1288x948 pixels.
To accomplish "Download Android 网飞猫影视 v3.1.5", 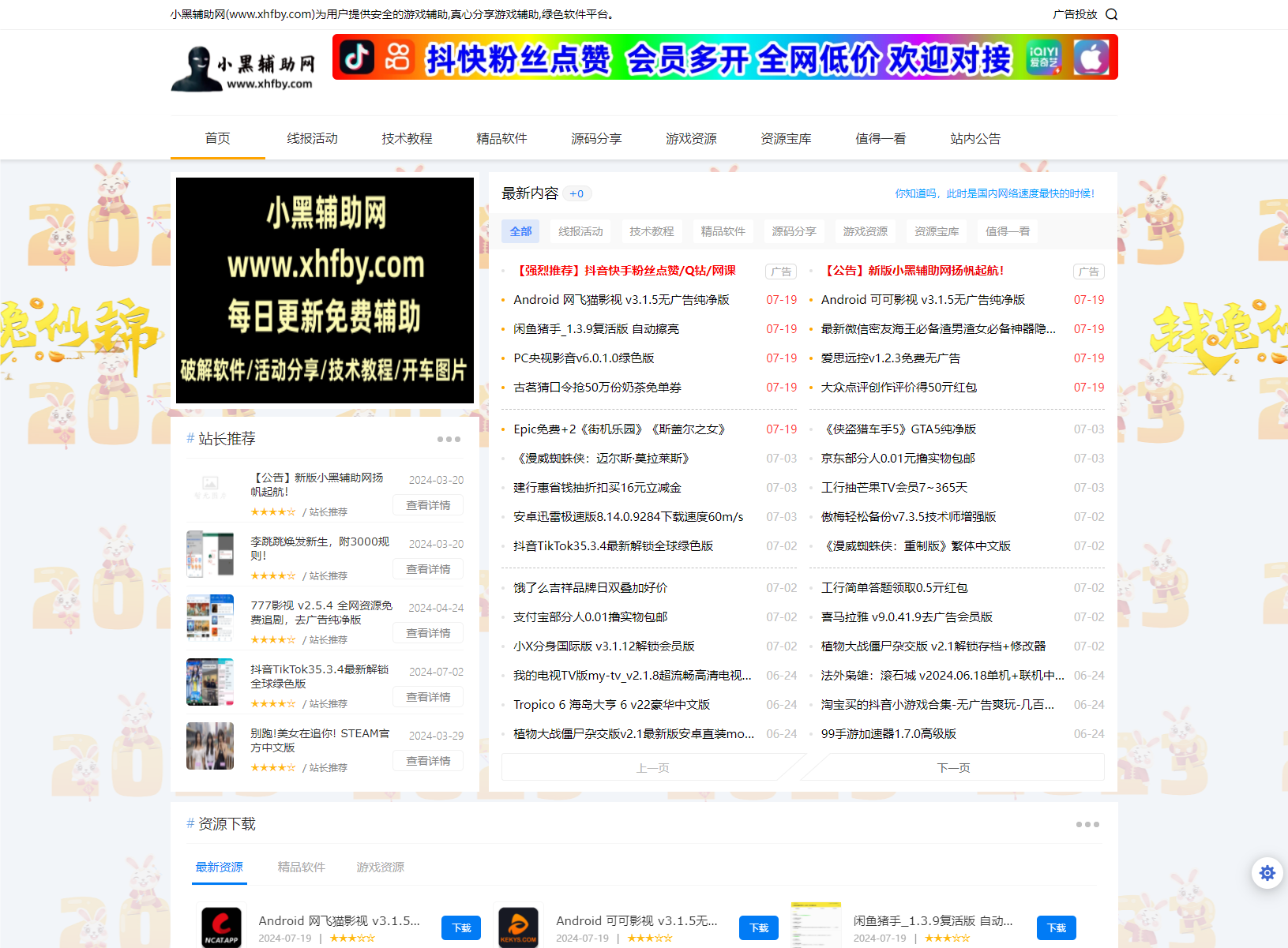I will coord(461,927).
